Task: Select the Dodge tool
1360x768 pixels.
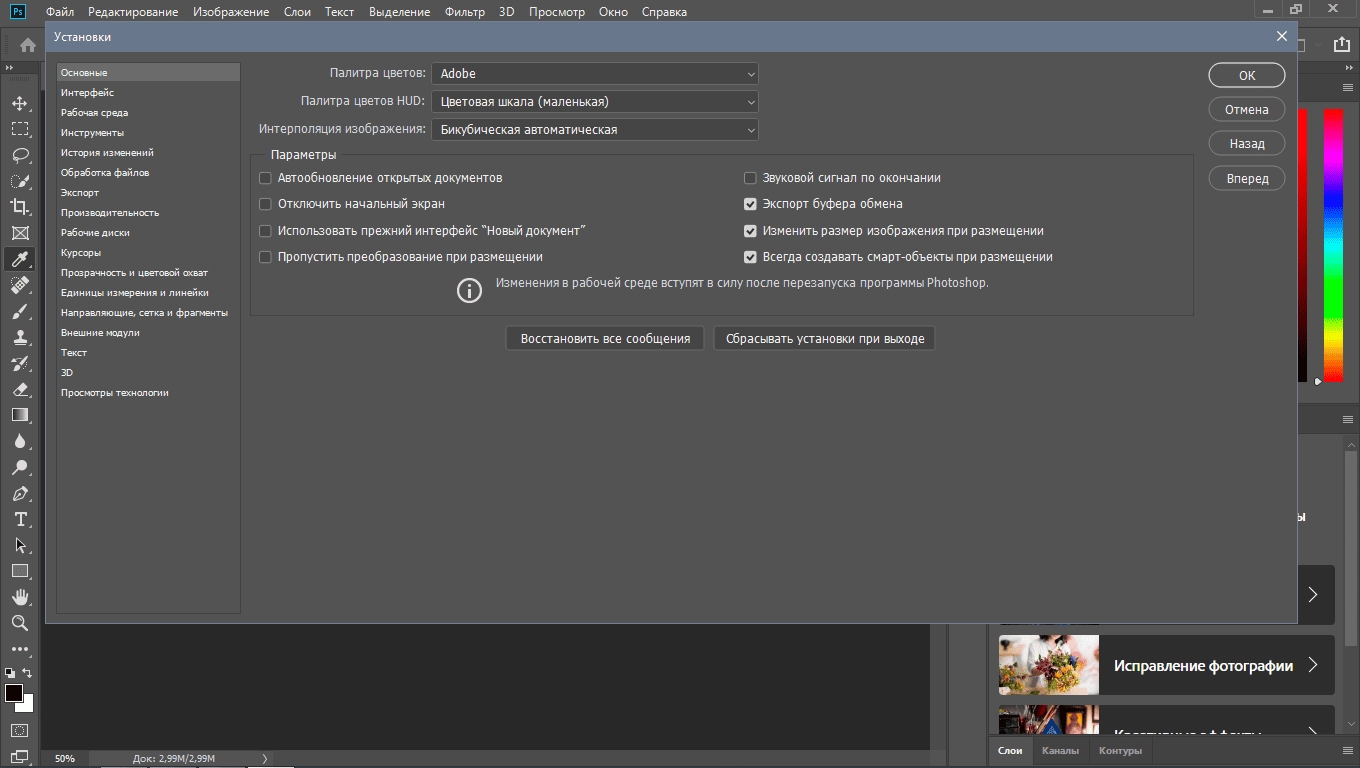Action: coord(20,467)
